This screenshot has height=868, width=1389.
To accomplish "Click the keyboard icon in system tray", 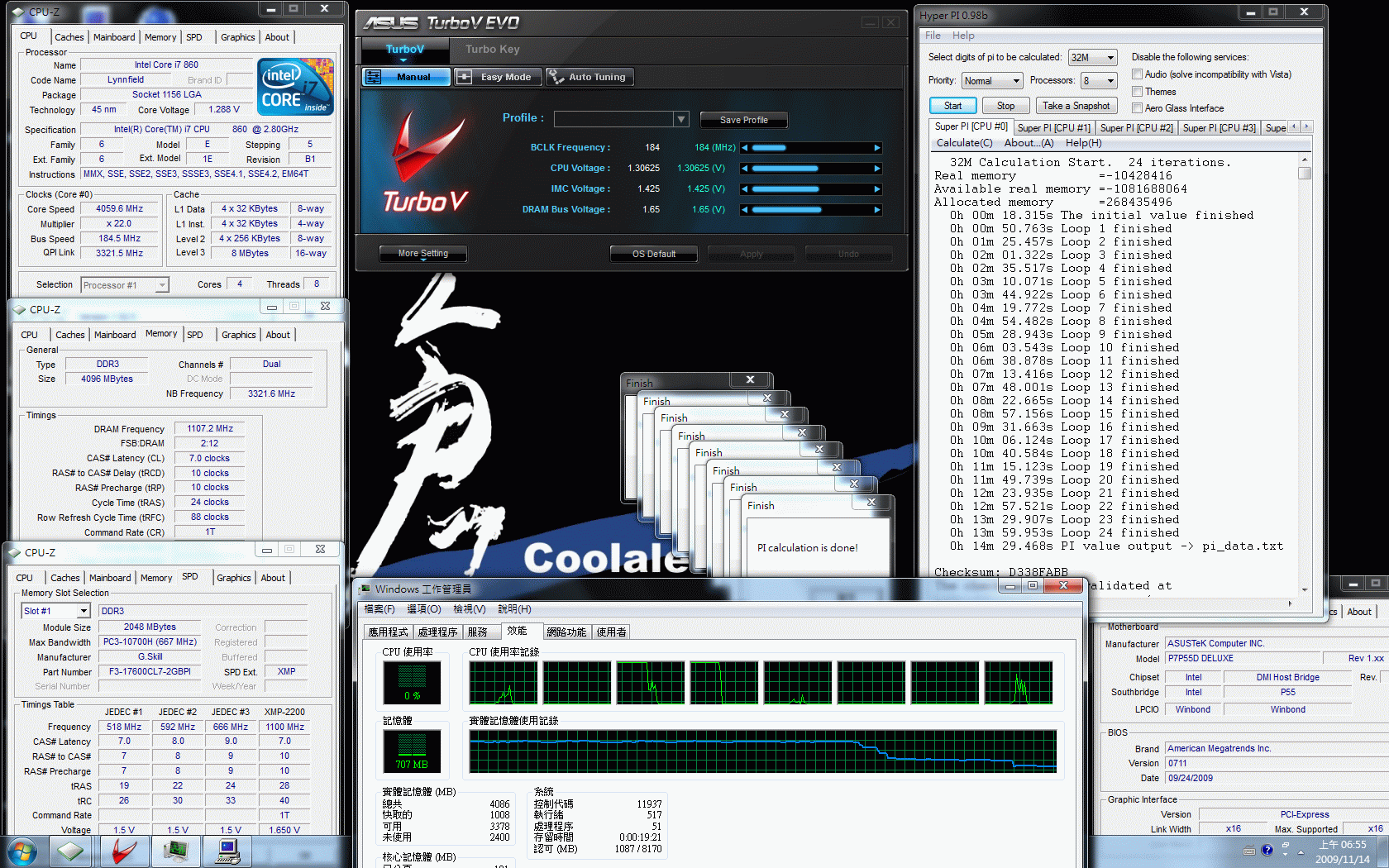I will tap(1249, 850).
